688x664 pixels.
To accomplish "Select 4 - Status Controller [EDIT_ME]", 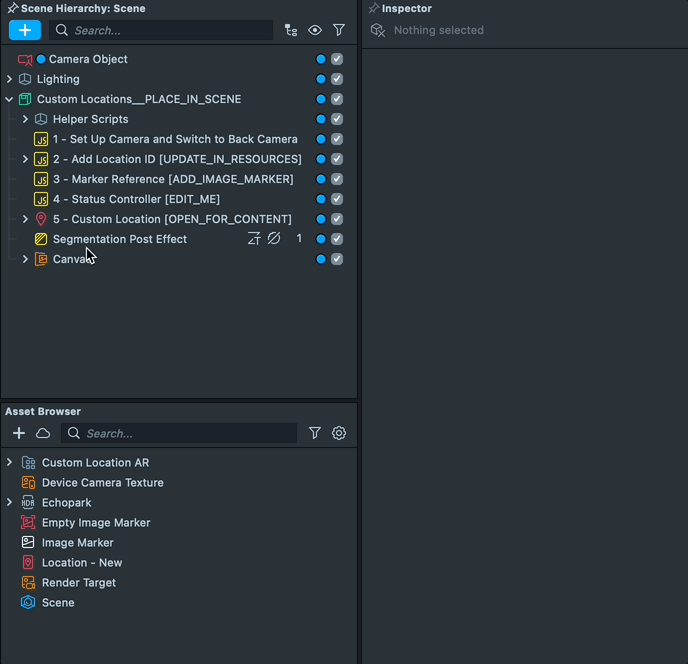I will [x=136, y=199].
